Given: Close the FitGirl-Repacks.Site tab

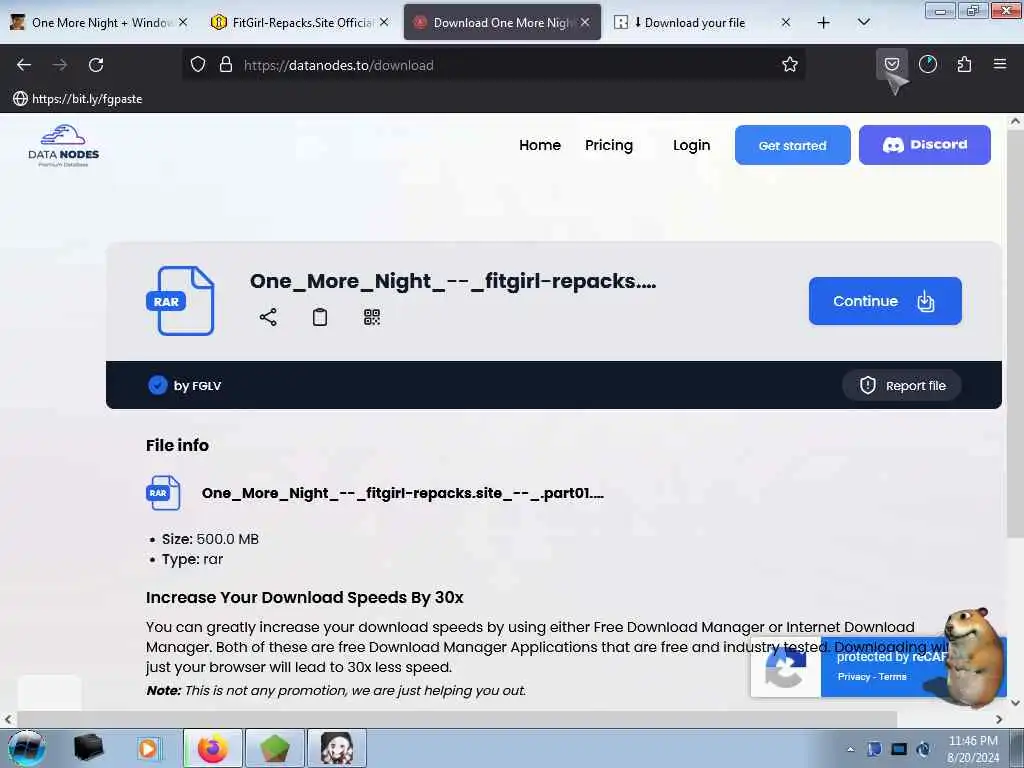Looking at the screenshot, I should coord(384,22).
